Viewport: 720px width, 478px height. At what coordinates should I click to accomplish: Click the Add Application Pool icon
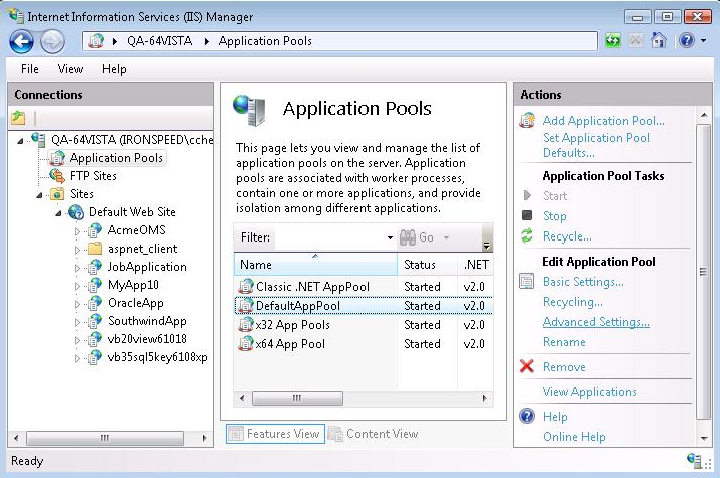527,121
